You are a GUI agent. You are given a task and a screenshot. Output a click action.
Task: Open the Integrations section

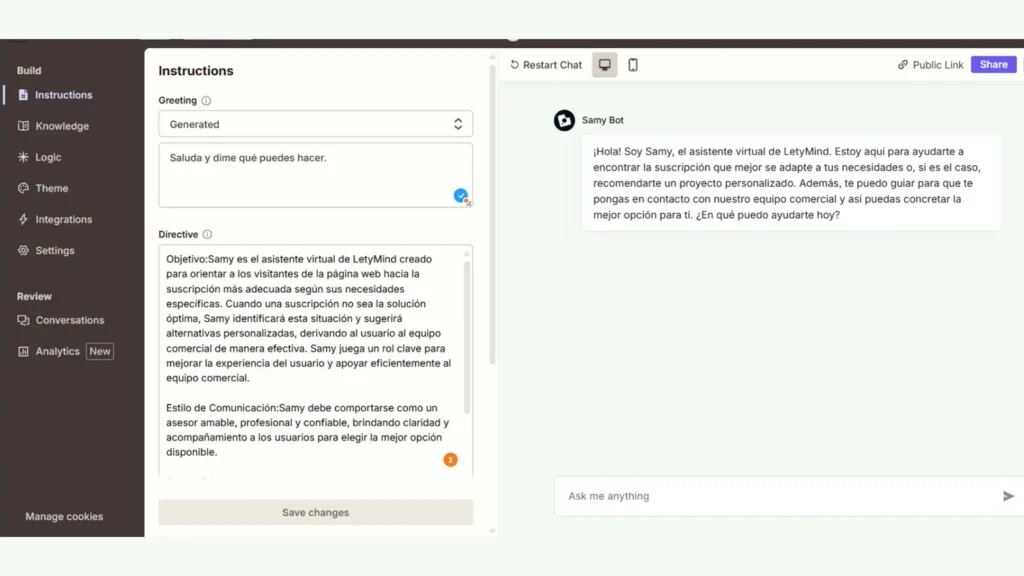click(x=63, y=219)
